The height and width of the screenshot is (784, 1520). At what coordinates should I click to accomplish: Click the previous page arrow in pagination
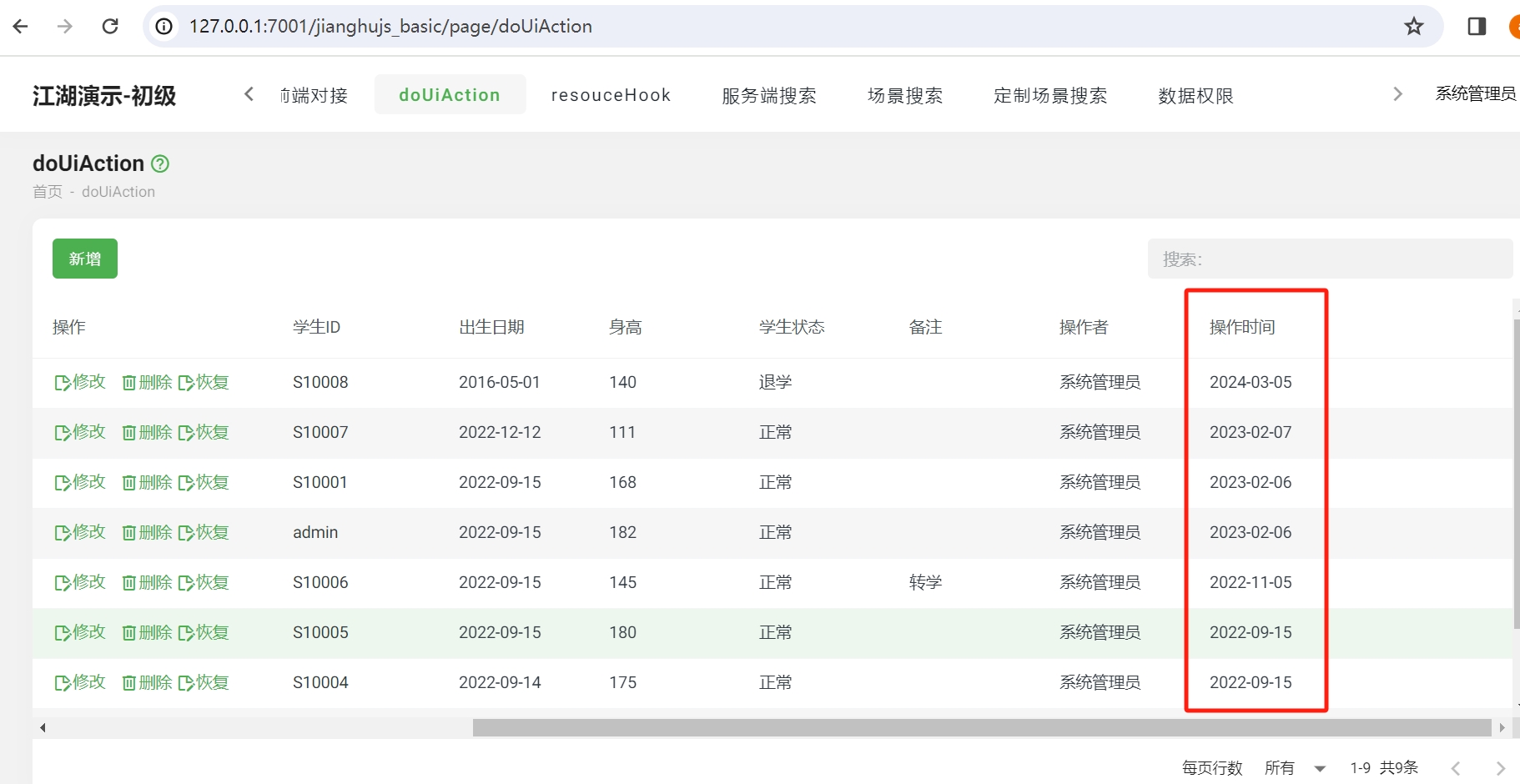(x=1456, y=767)
